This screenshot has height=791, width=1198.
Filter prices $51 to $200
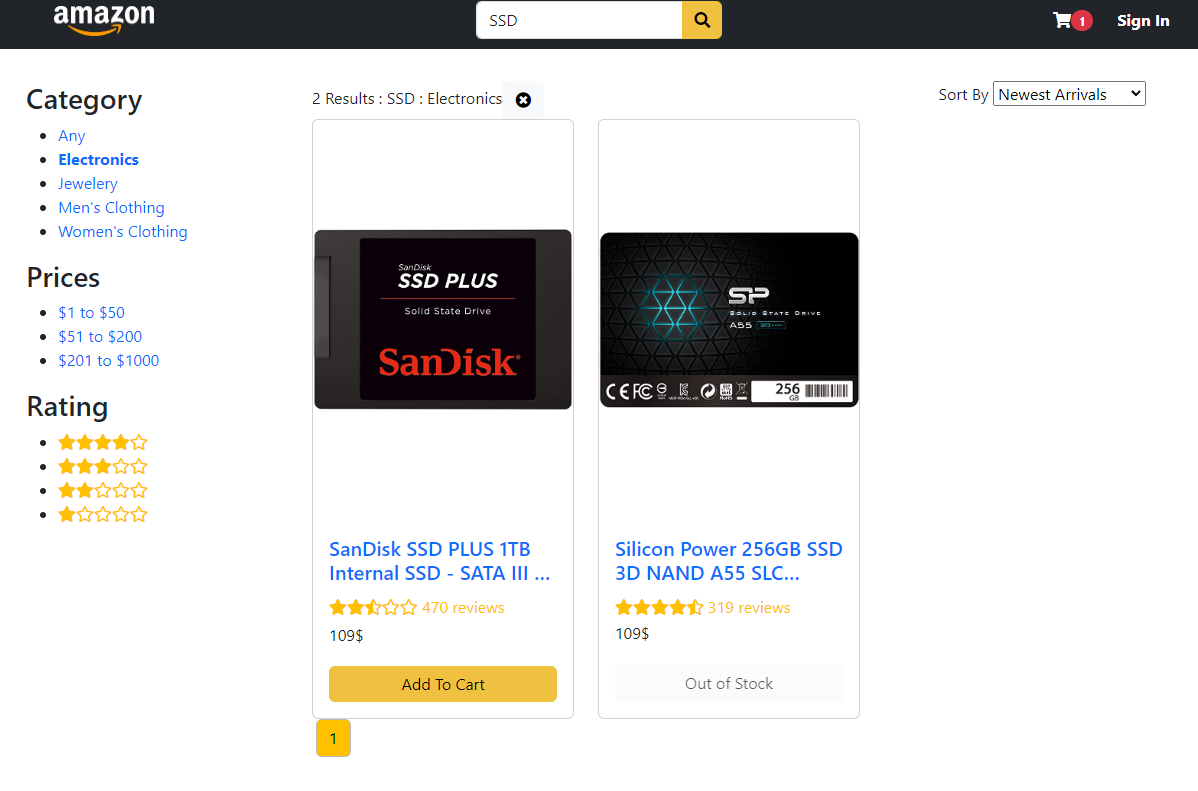point(100,336)
